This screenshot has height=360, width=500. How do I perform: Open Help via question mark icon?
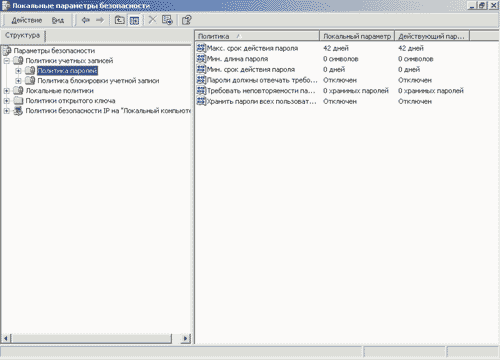click(187, 20)
